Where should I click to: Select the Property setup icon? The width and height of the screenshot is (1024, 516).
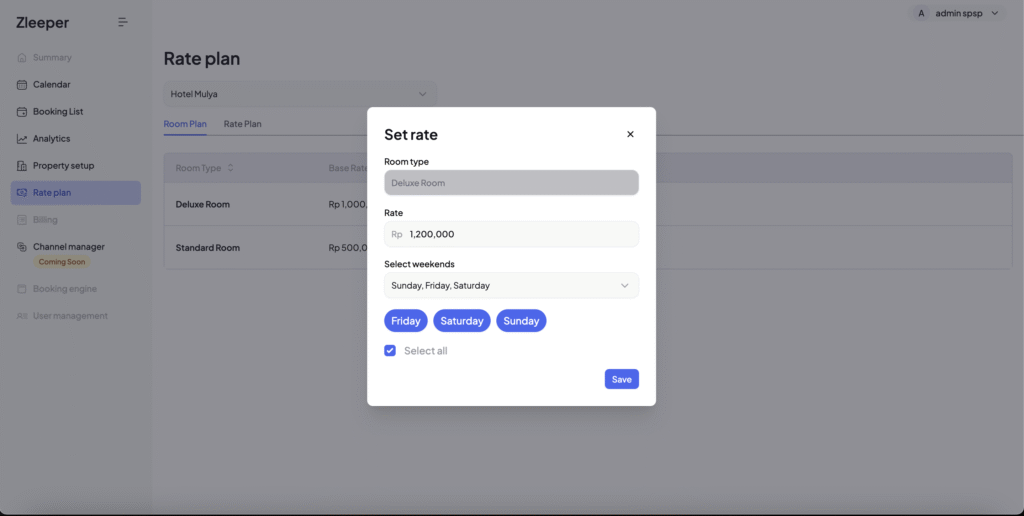(x=22, y=166)
